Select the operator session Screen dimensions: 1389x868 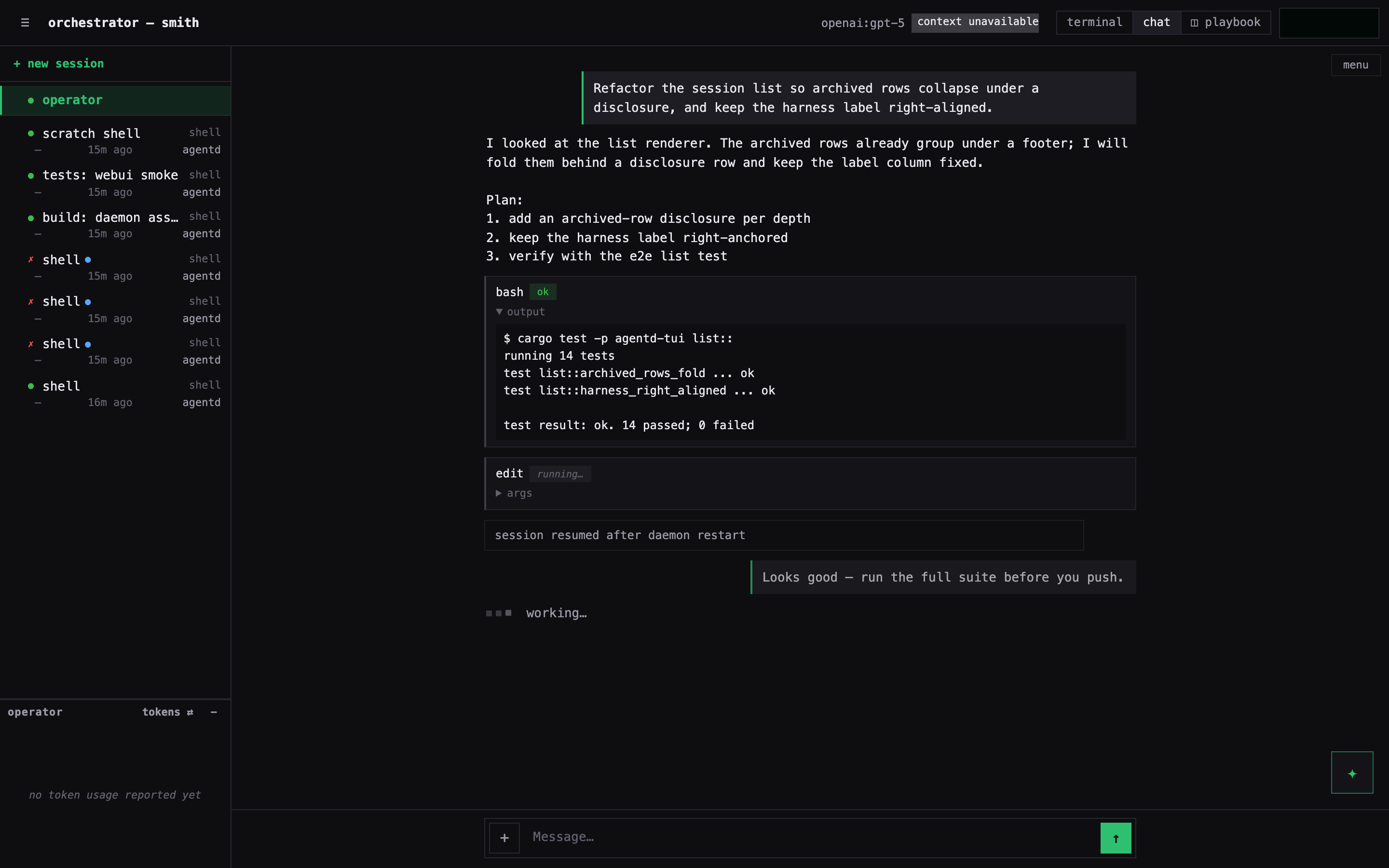pos(115,100)
